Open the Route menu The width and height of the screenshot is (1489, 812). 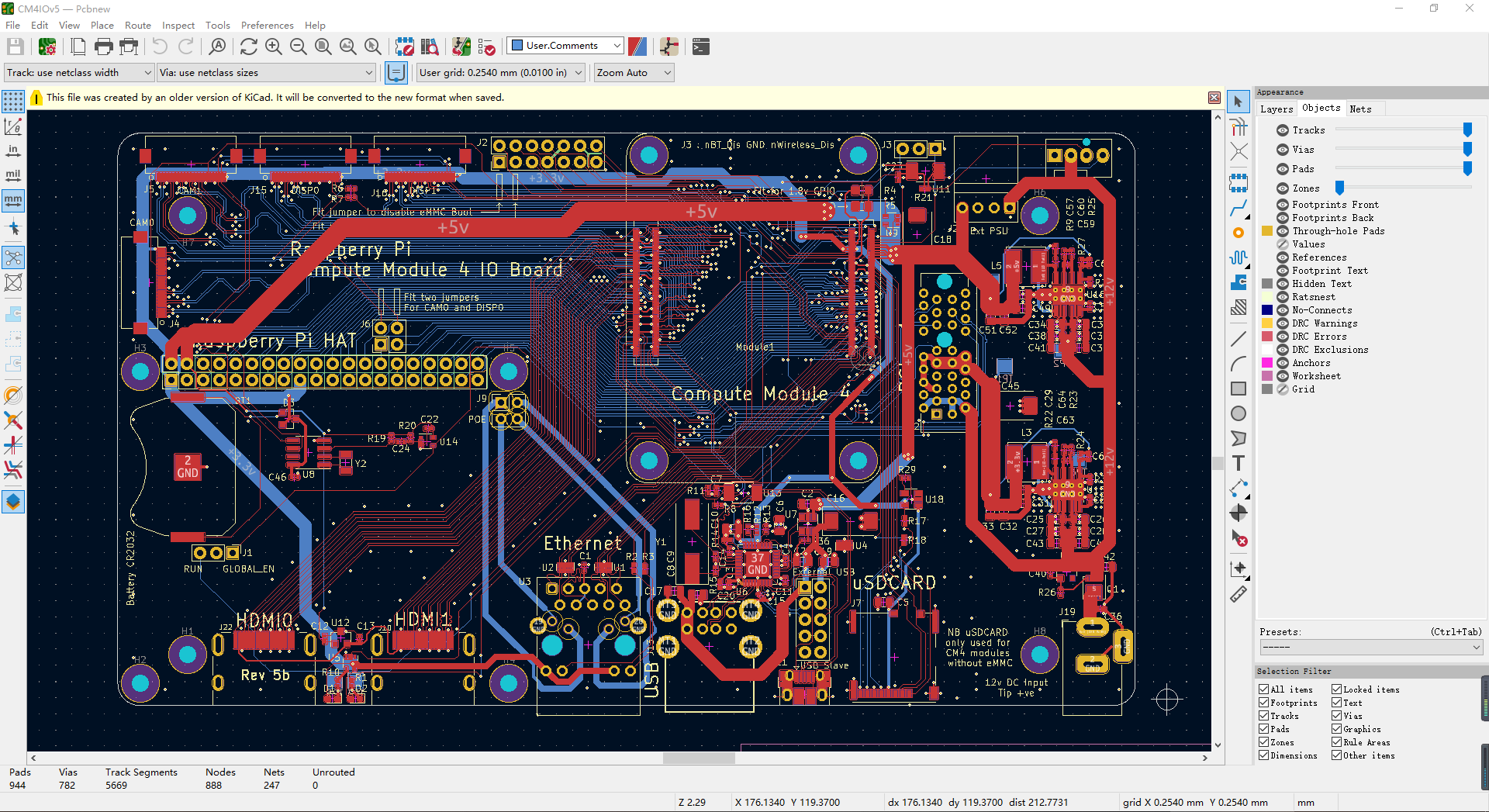tap(138, 25)
